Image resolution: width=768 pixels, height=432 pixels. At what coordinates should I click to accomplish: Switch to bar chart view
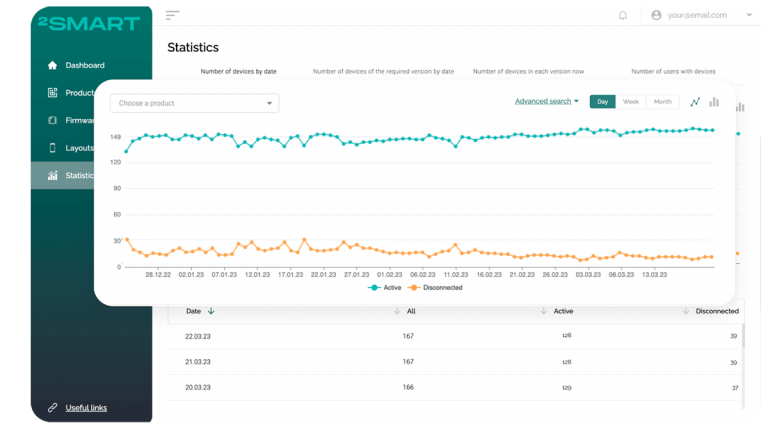[714, 102]
